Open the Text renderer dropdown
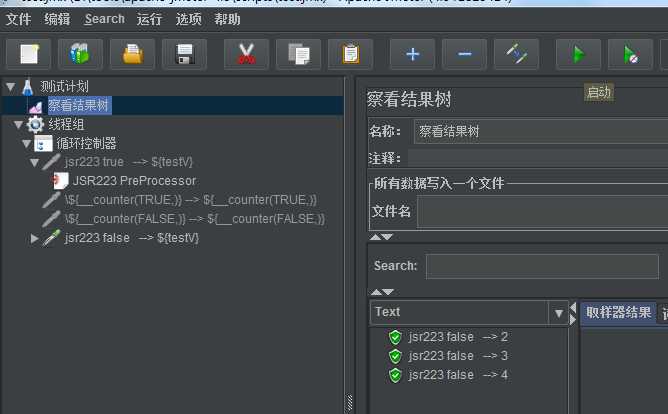This screenshot has height=414, width=668. tap(559, 313)
